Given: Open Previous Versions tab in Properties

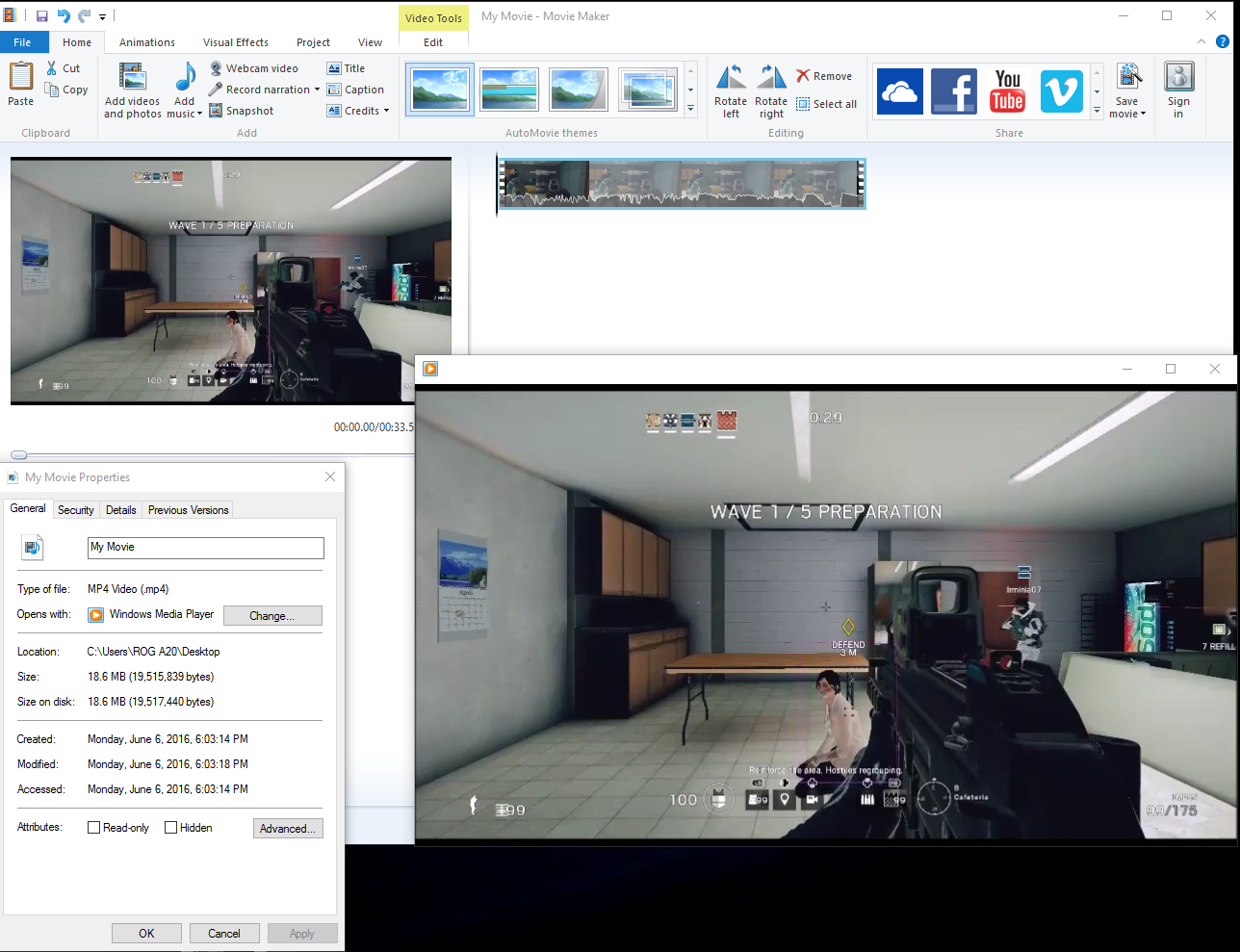Looking at the screenshot, I should [189, 510].
